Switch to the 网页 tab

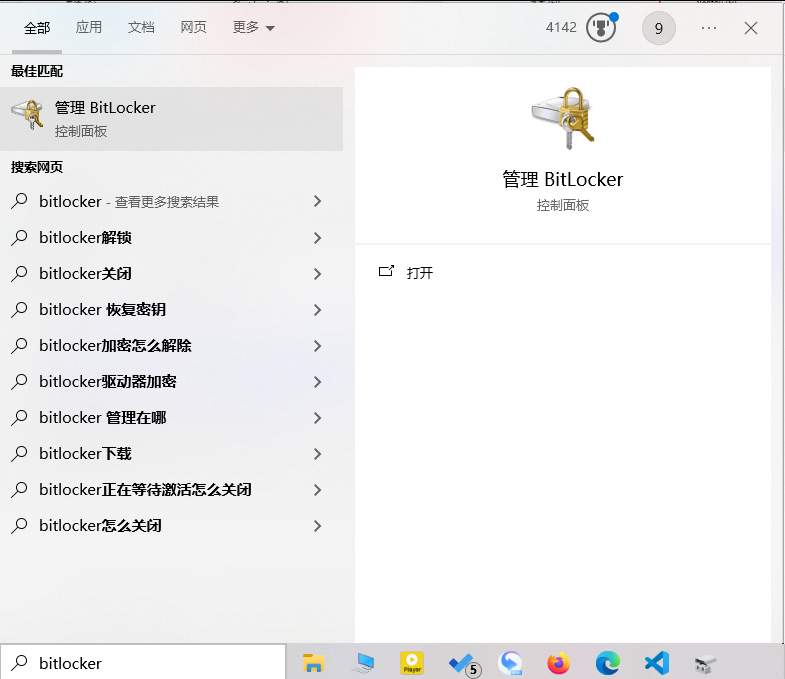pos(193,27)
